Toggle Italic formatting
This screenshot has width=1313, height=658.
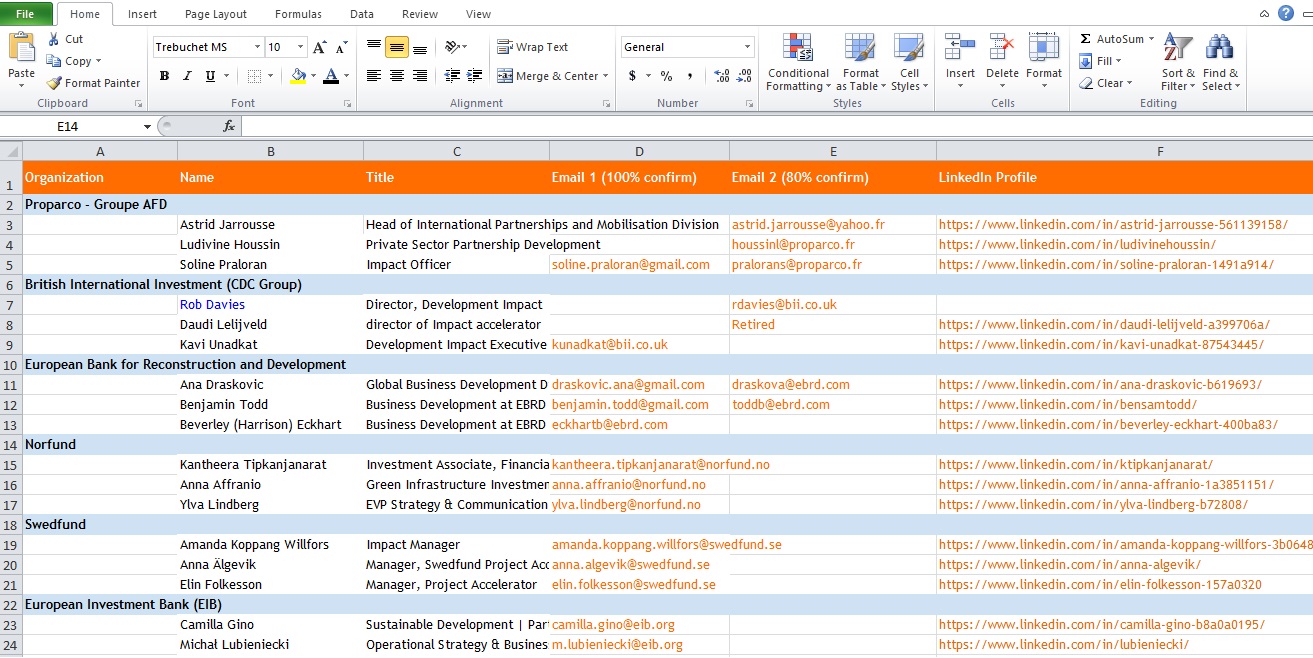pyautogui.click(x=187, y=76)
